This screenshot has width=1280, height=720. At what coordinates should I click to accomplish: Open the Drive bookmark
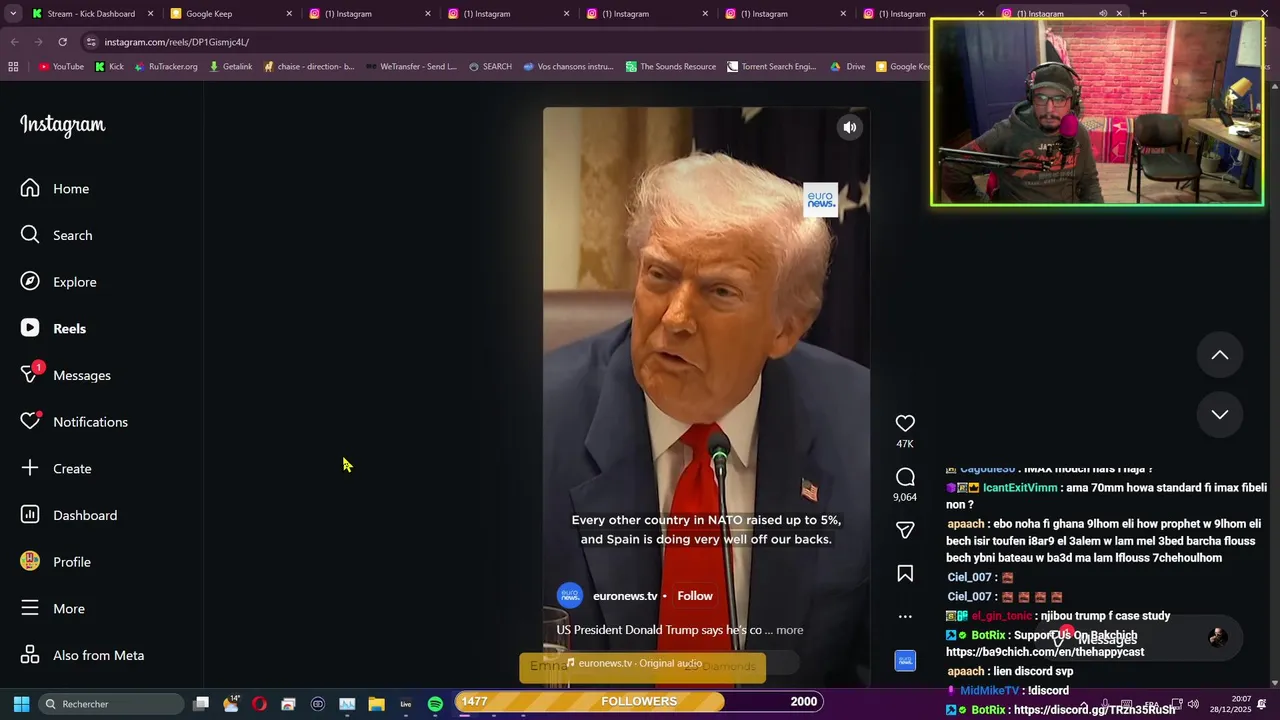[x=848, y=67]
